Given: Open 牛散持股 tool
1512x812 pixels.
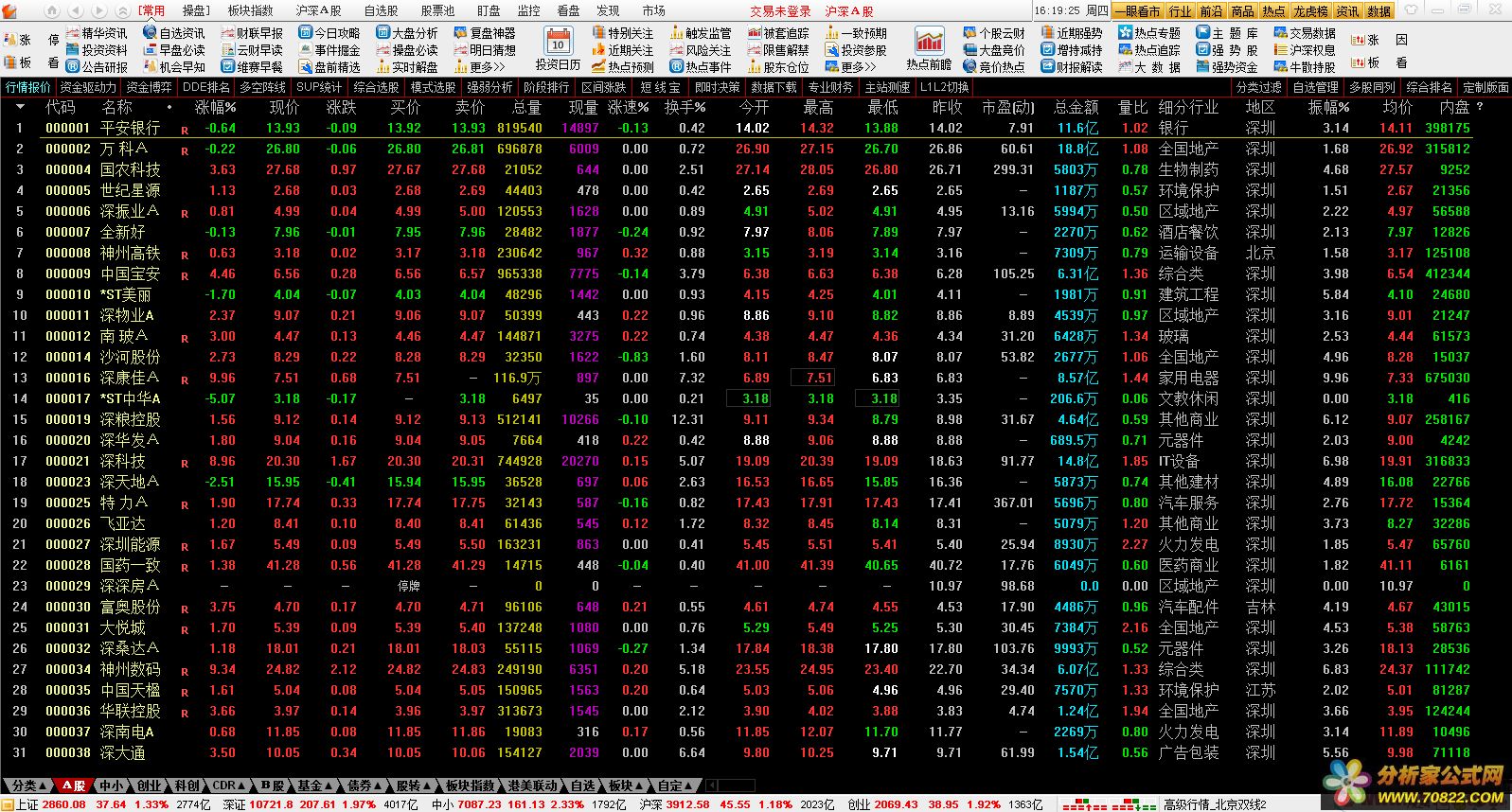Looking at the screenshot, I should tap(1305, 67).
